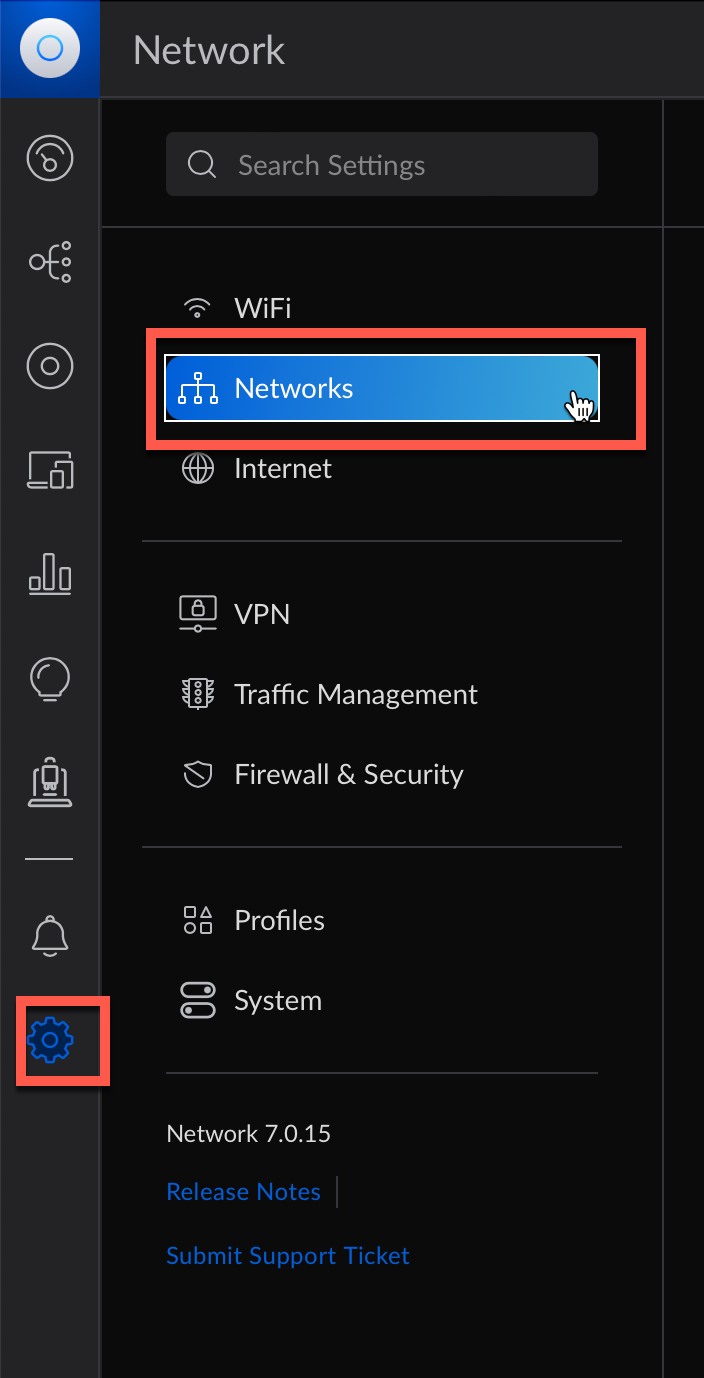This screenshot has width=704, height=1378.
Task: Open the Statistics bar chart icon
Action: pyautogui.click(x=50, y=574)
